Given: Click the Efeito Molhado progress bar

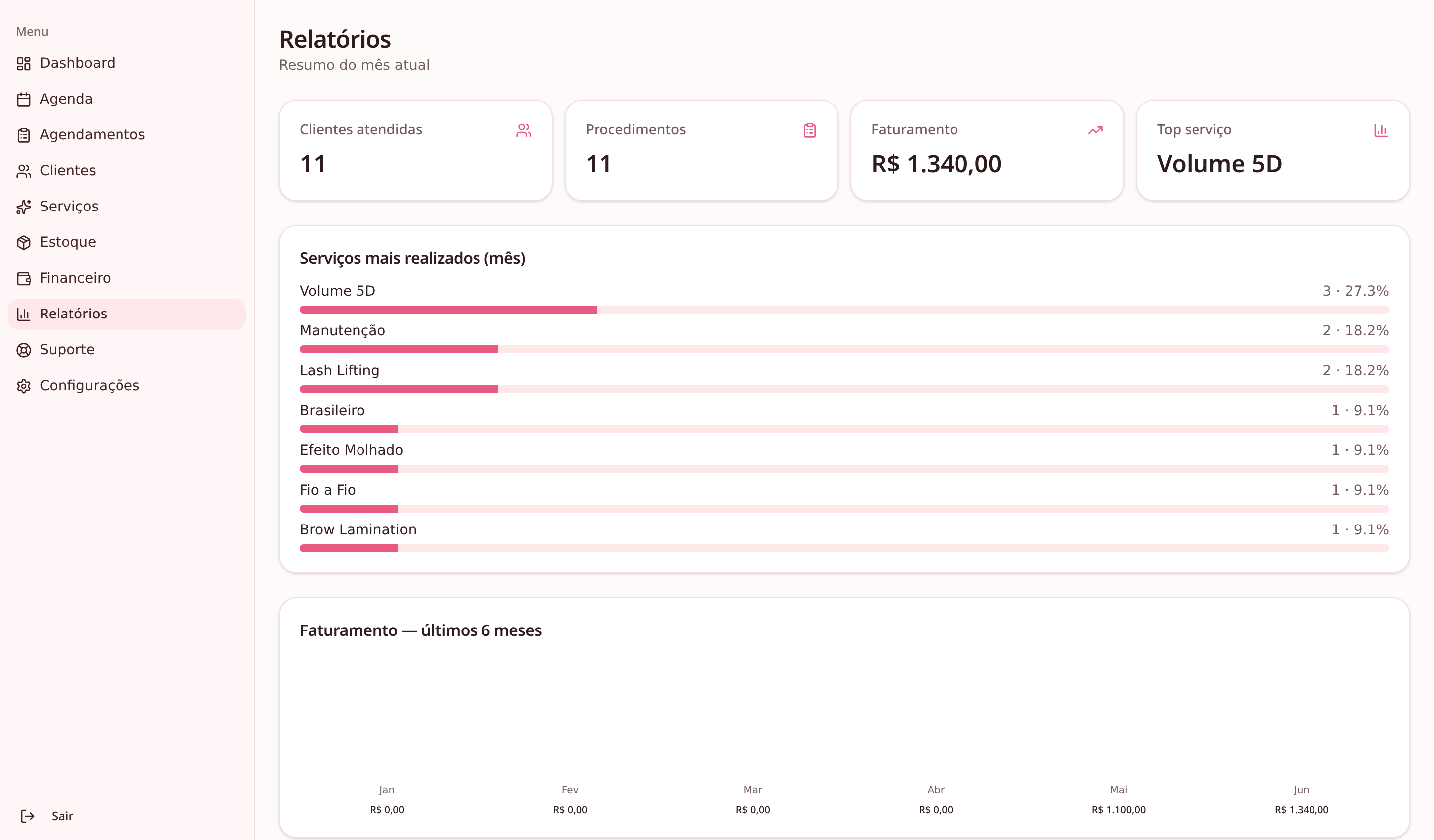Looking at the screenshot, I should pos(844,469).
